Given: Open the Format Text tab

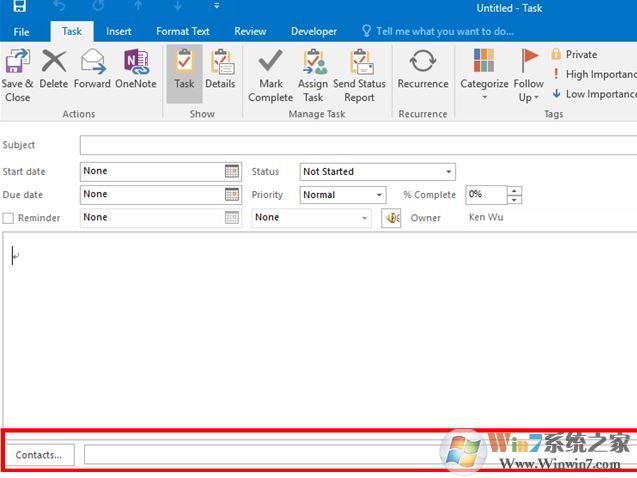Looking at the screenshot, I should coord(181,31).
